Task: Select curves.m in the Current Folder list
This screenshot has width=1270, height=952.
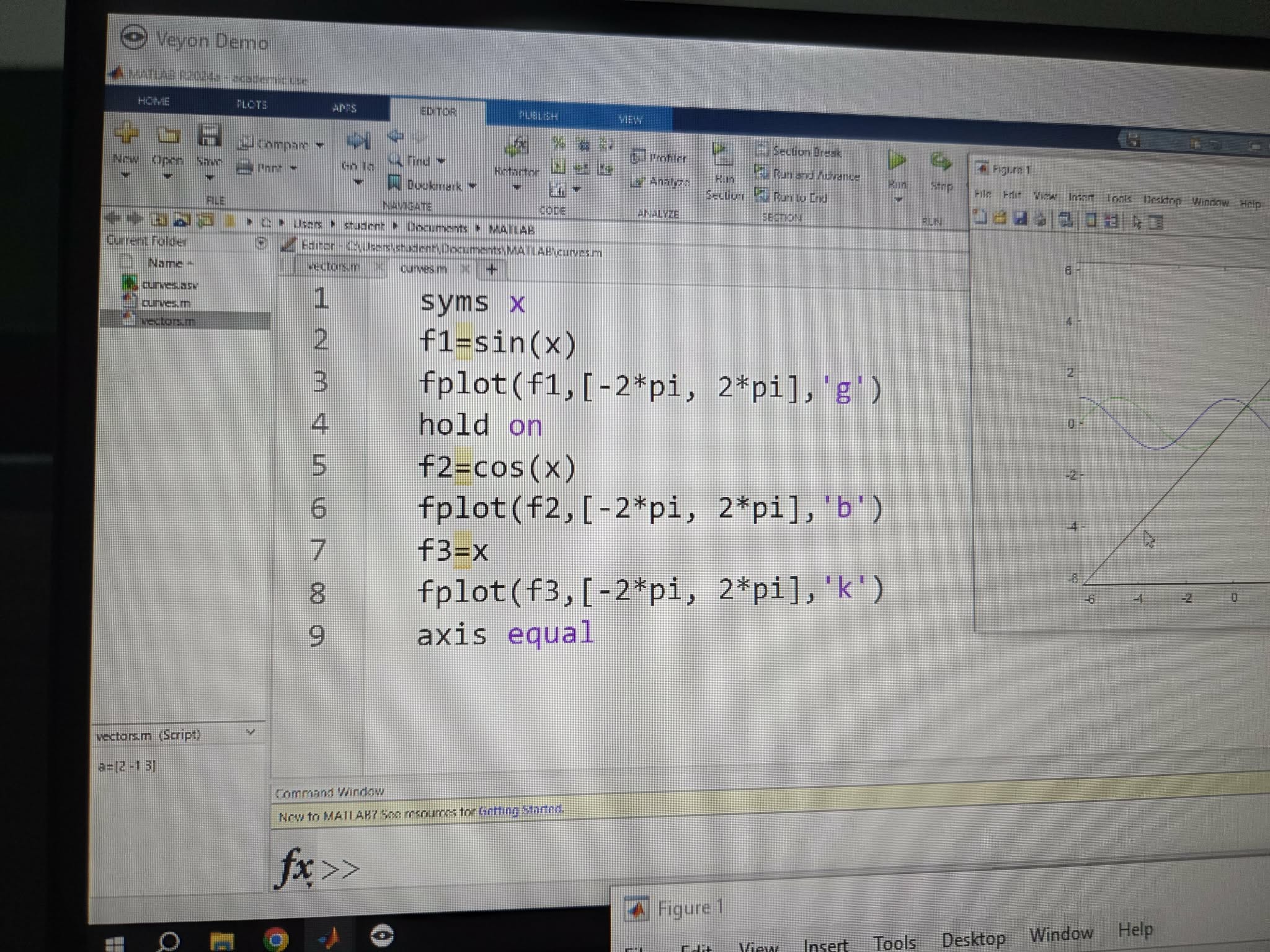Action: click(x=166, y=302)
